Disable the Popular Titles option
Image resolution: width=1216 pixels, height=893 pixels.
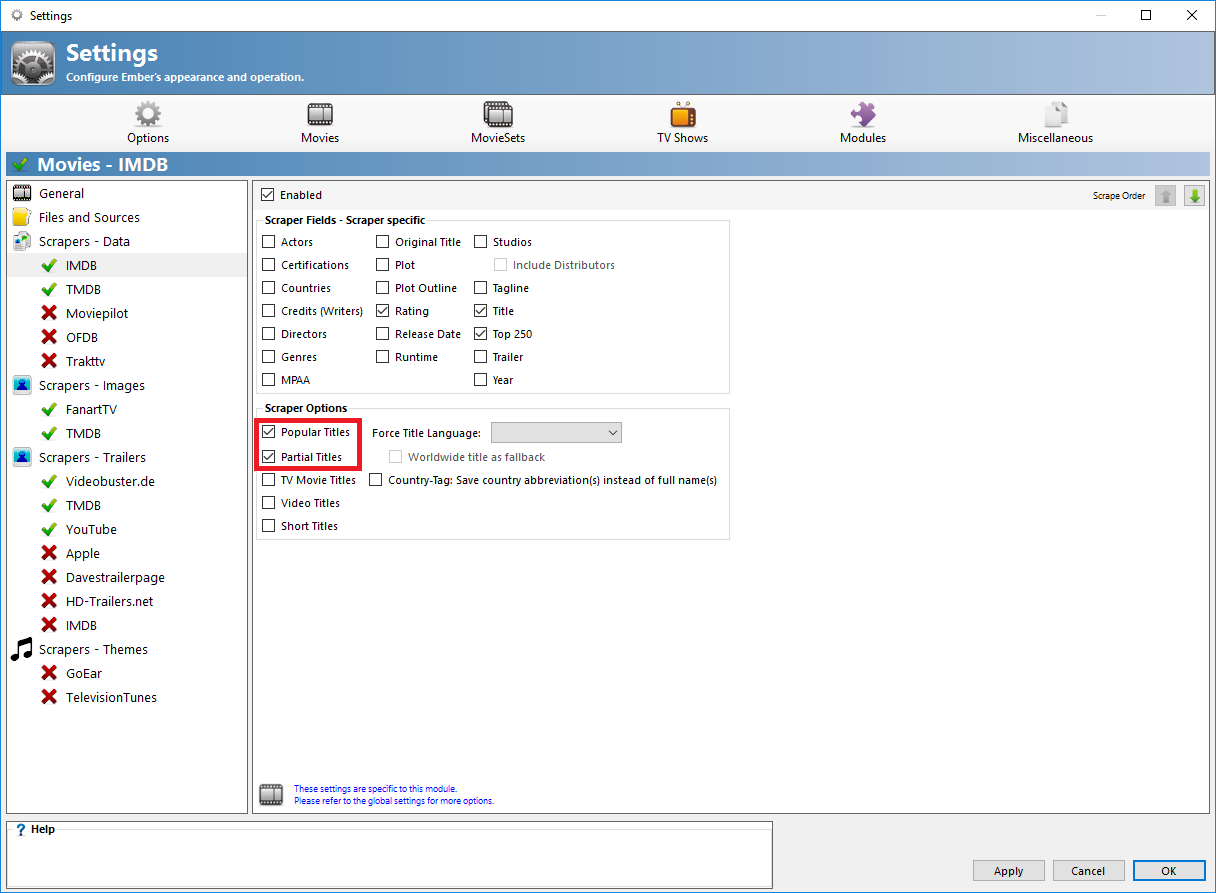268,432
